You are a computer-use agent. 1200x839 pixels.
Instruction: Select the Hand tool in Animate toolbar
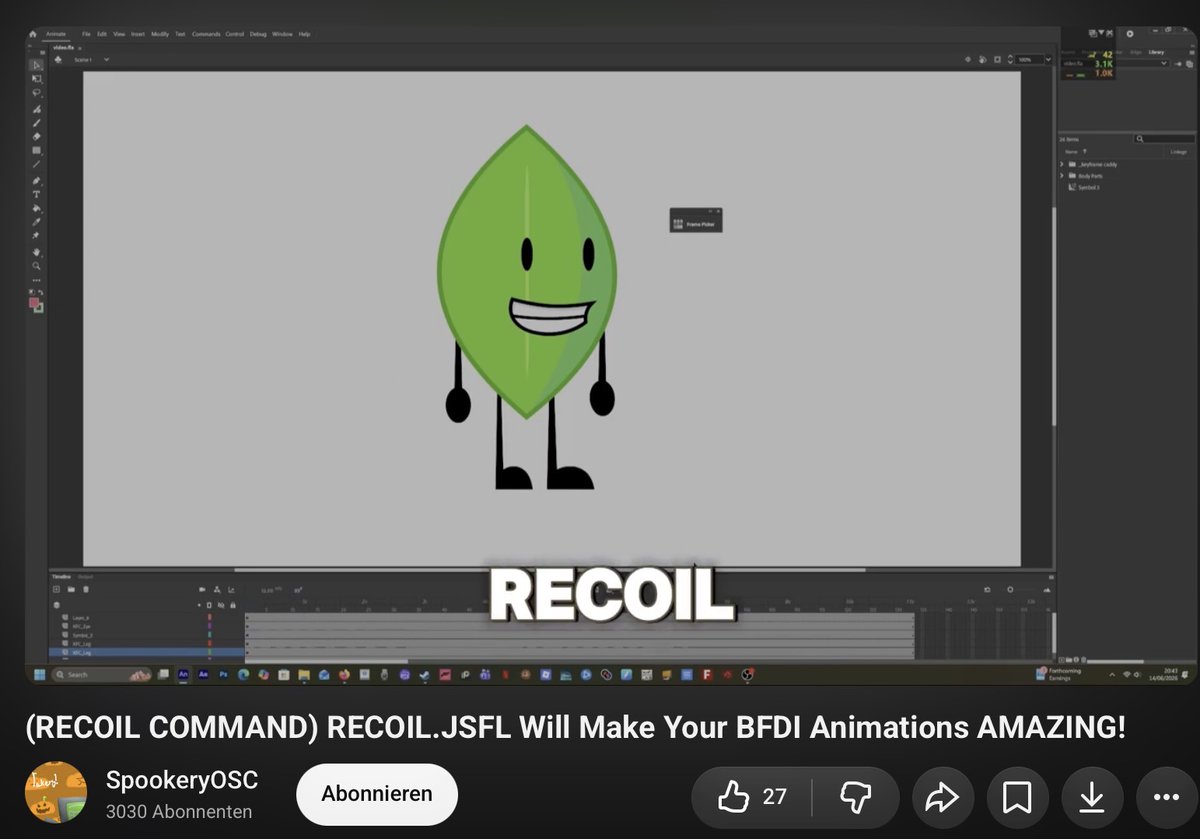click(37, 252)
